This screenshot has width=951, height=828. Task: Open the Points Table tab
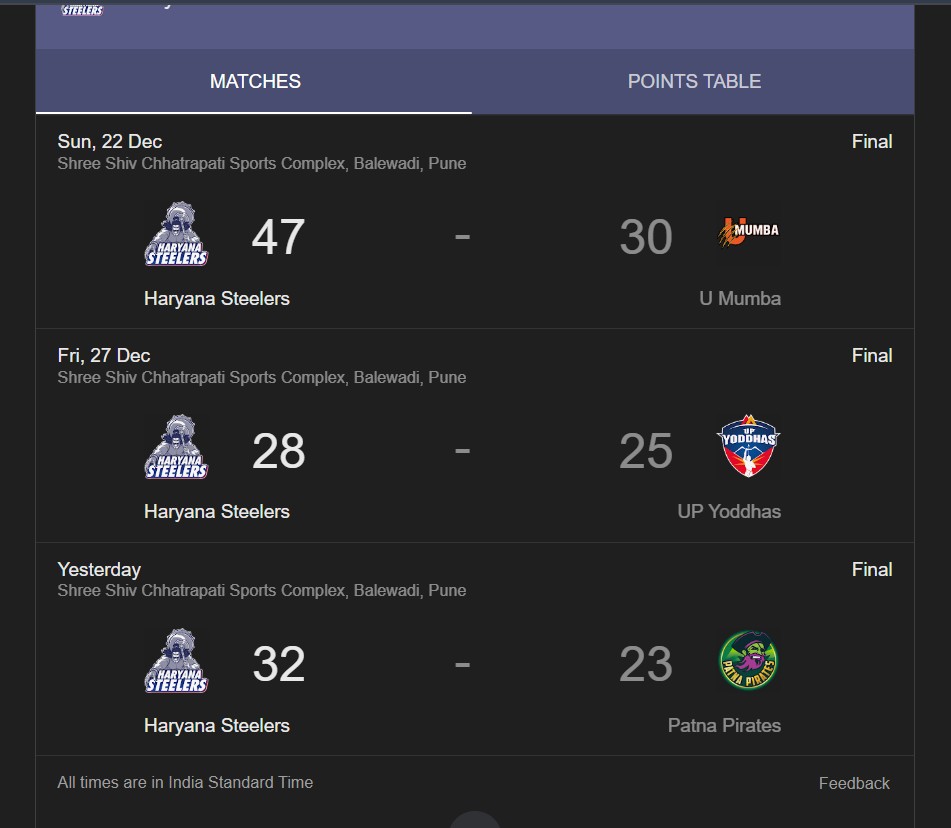point(694,82)
